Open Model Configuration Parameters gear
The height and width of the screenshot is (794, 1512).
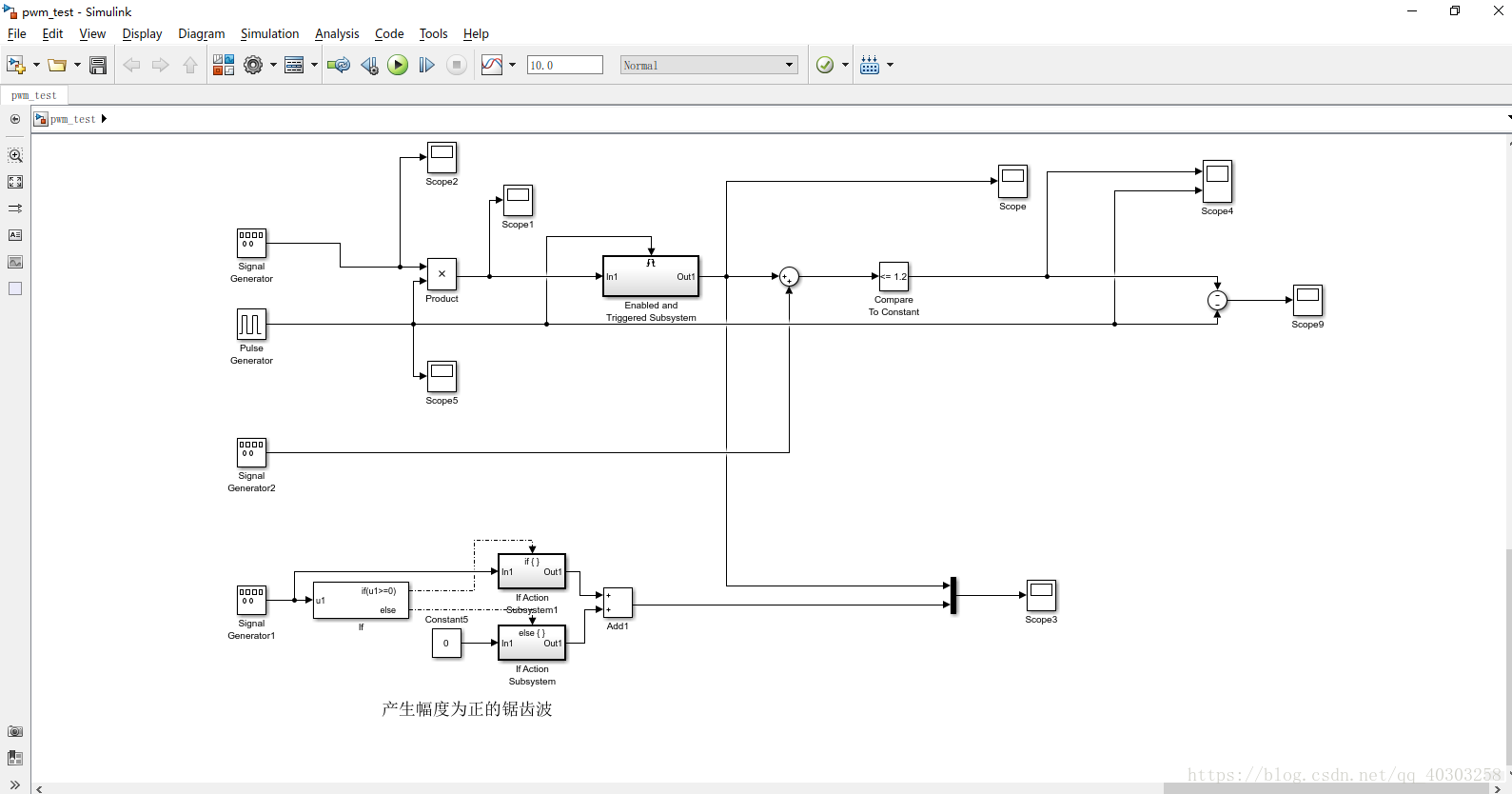253,65
